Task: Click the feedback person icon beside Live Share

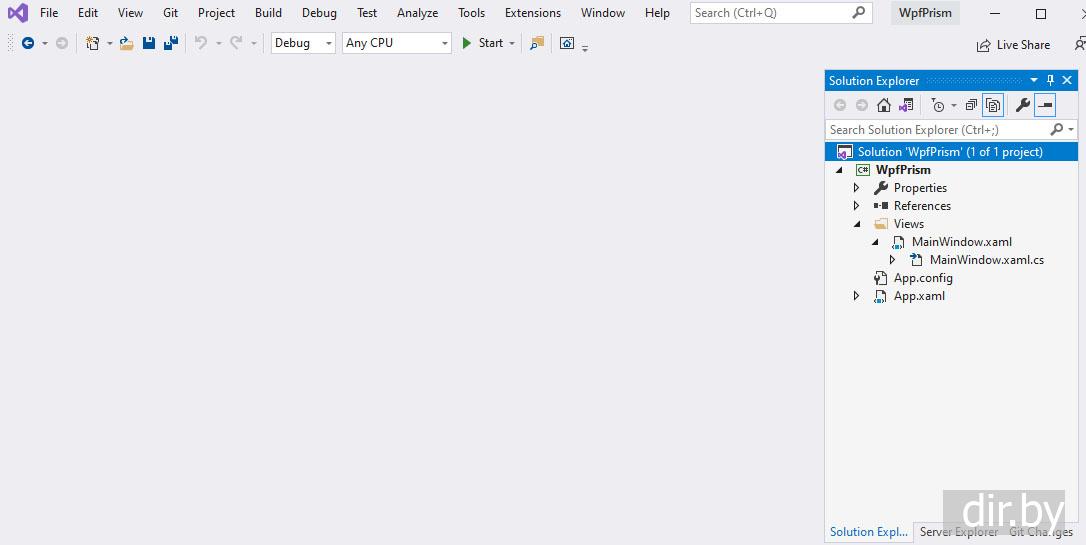Action: 1080,44
